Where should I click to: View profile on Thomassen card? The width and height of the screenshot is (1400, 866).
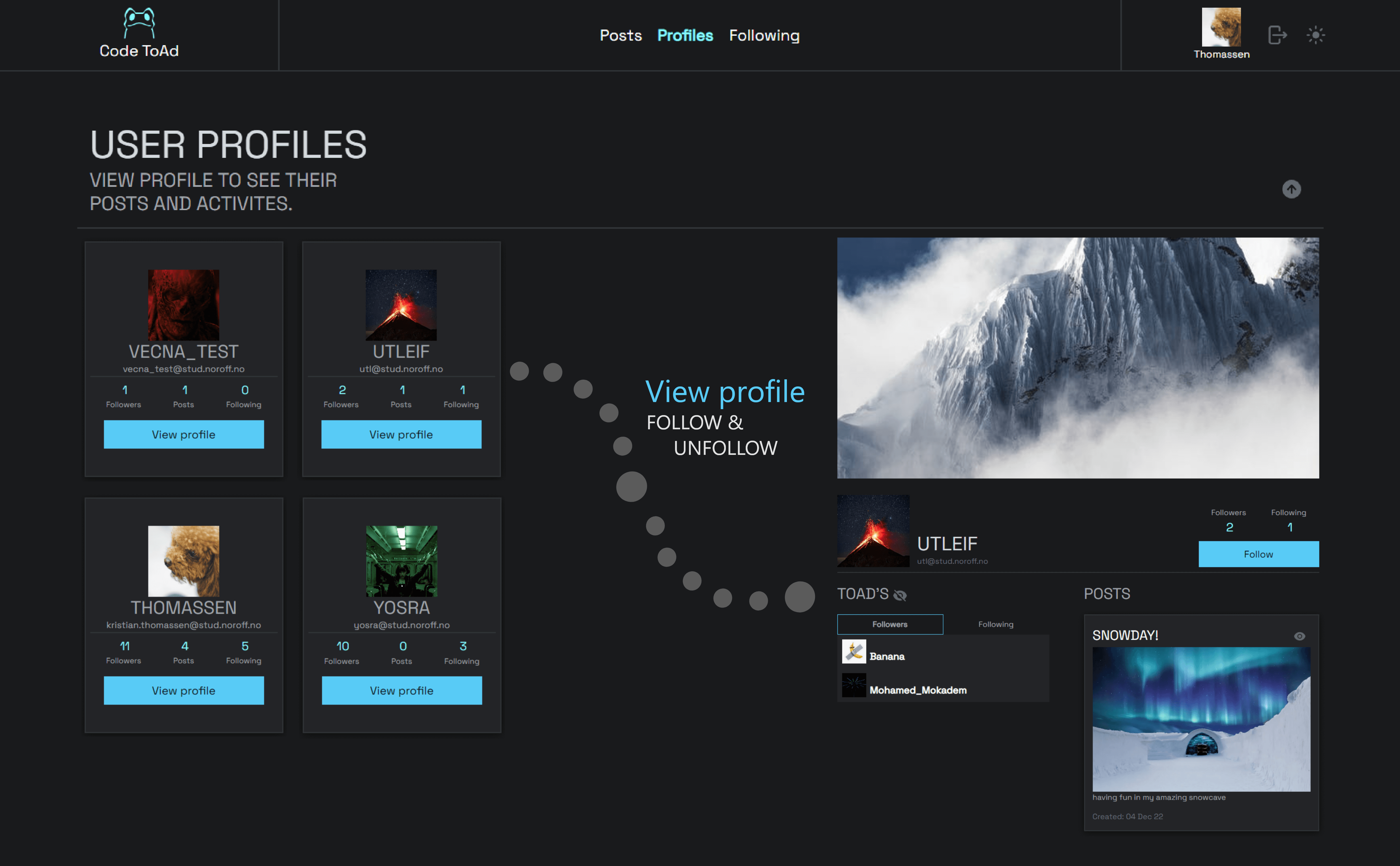click(184, 691)
